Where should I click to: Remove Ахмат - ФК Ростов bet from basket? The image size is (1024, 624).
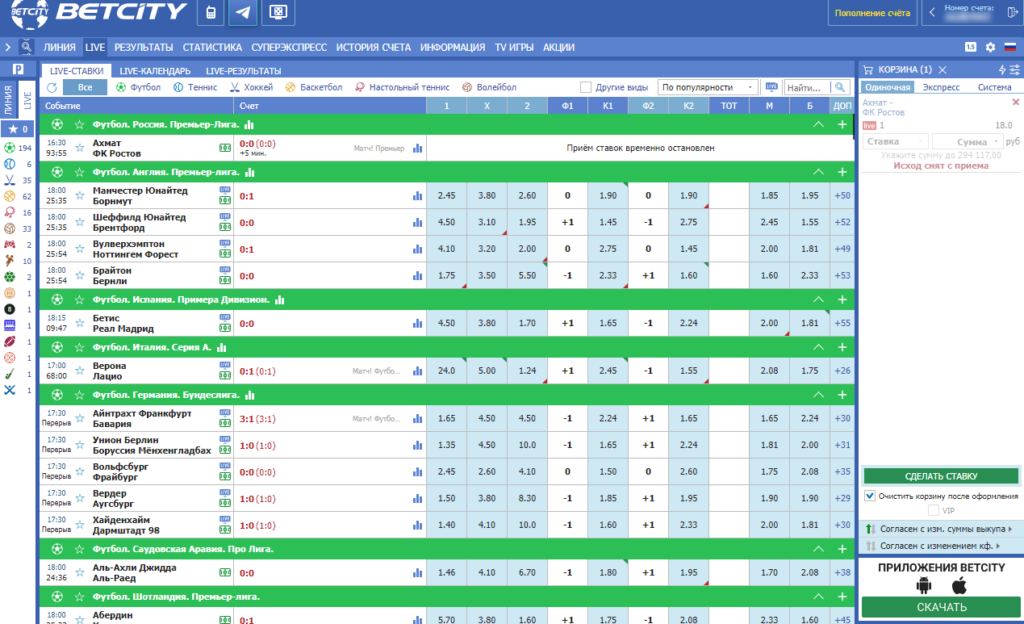click(x=1016, y=102)
